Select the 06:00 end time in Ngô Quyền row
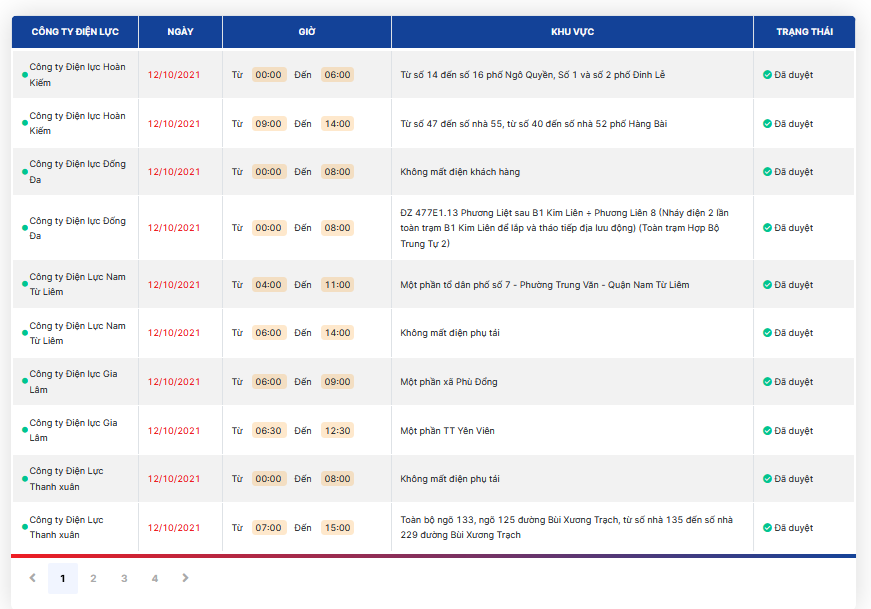This screenshot has width=871, height=609. 337,74
